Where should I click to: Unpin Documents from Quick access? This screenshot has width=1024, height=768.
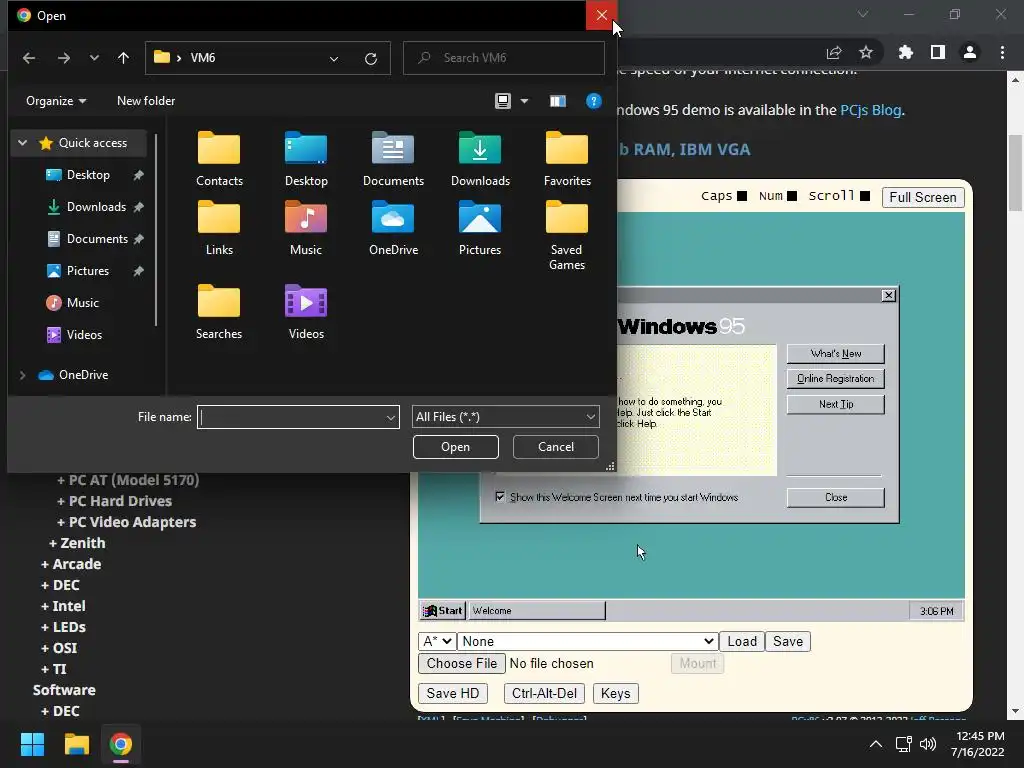(138, 239)
